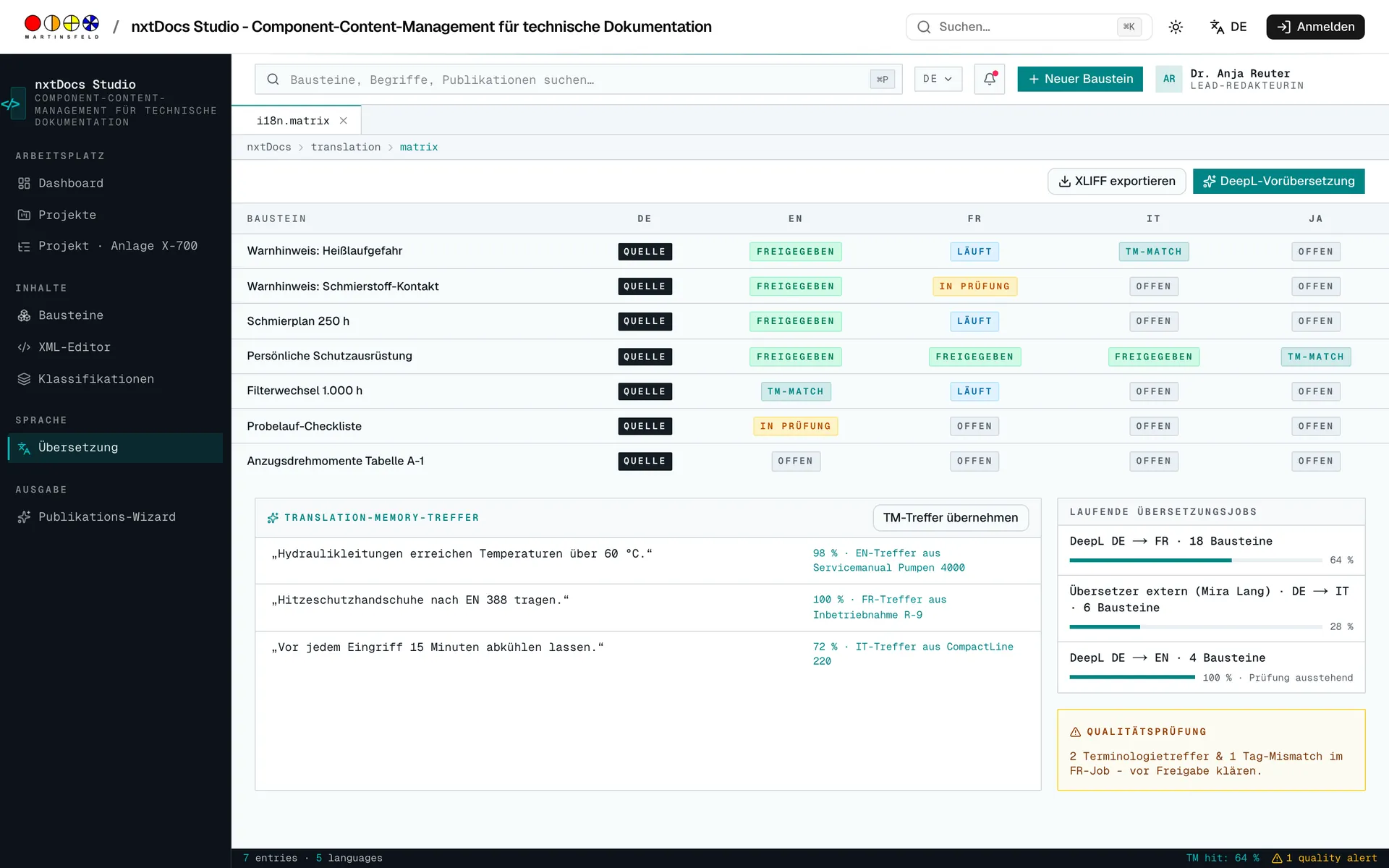Click 72 % IT-Treffer aus CompactLine 220
This screenshot has height=868, width=1389.
[913, 654]
